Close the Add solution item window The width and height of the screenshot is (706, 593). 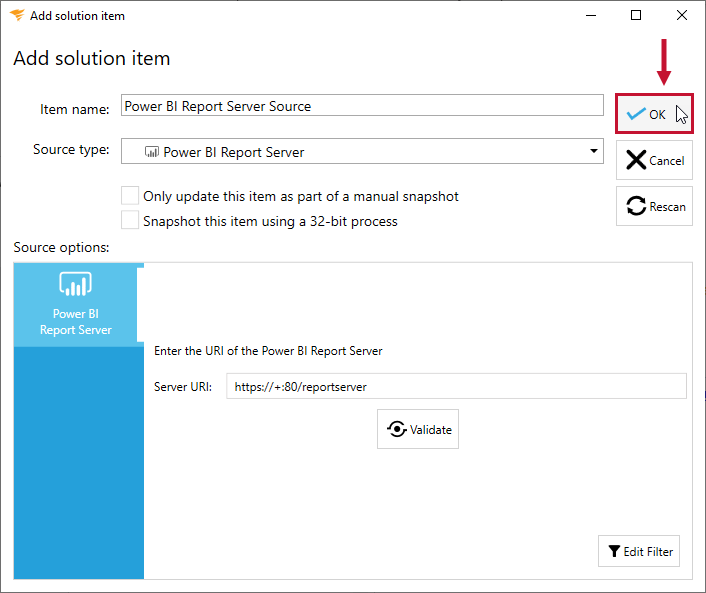click(x=682, y=15)
